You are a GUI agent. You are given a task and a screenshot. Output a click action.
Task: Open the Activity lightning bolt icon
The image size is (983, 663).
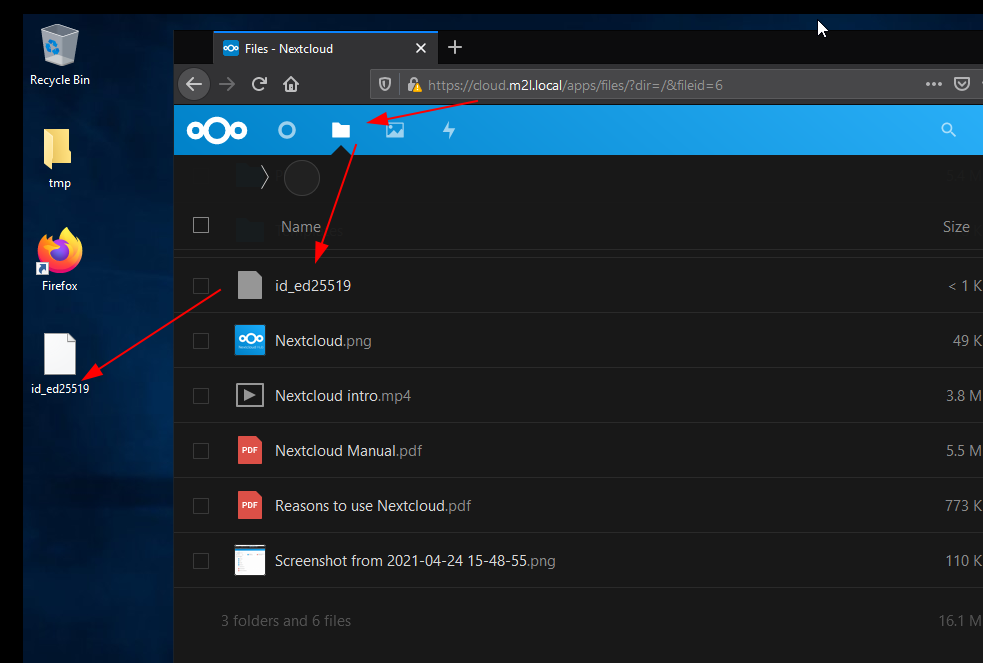click(449, 130)
